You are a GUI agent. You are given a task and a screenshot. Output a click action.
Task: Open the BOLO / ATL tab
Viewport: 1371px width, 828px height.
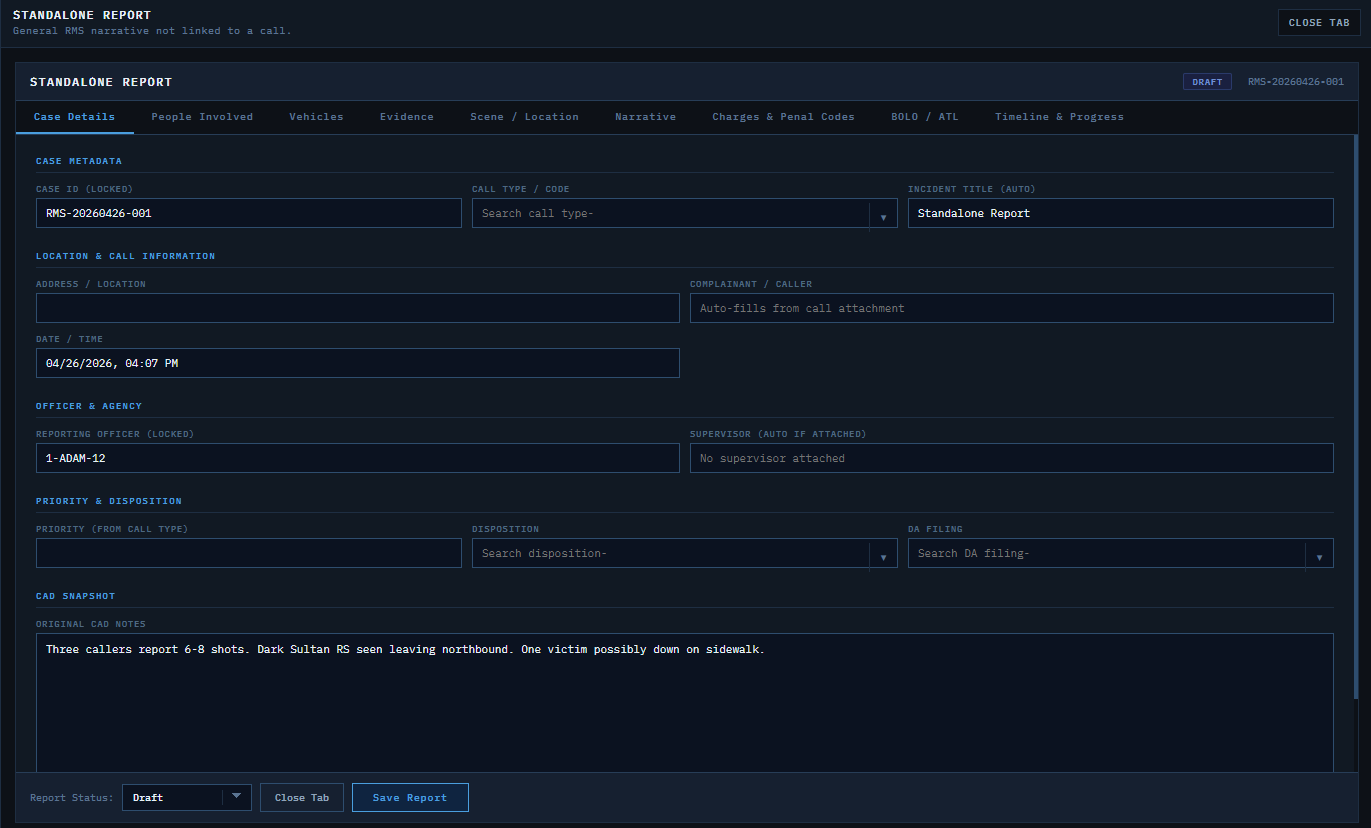[x=924, y=117]
